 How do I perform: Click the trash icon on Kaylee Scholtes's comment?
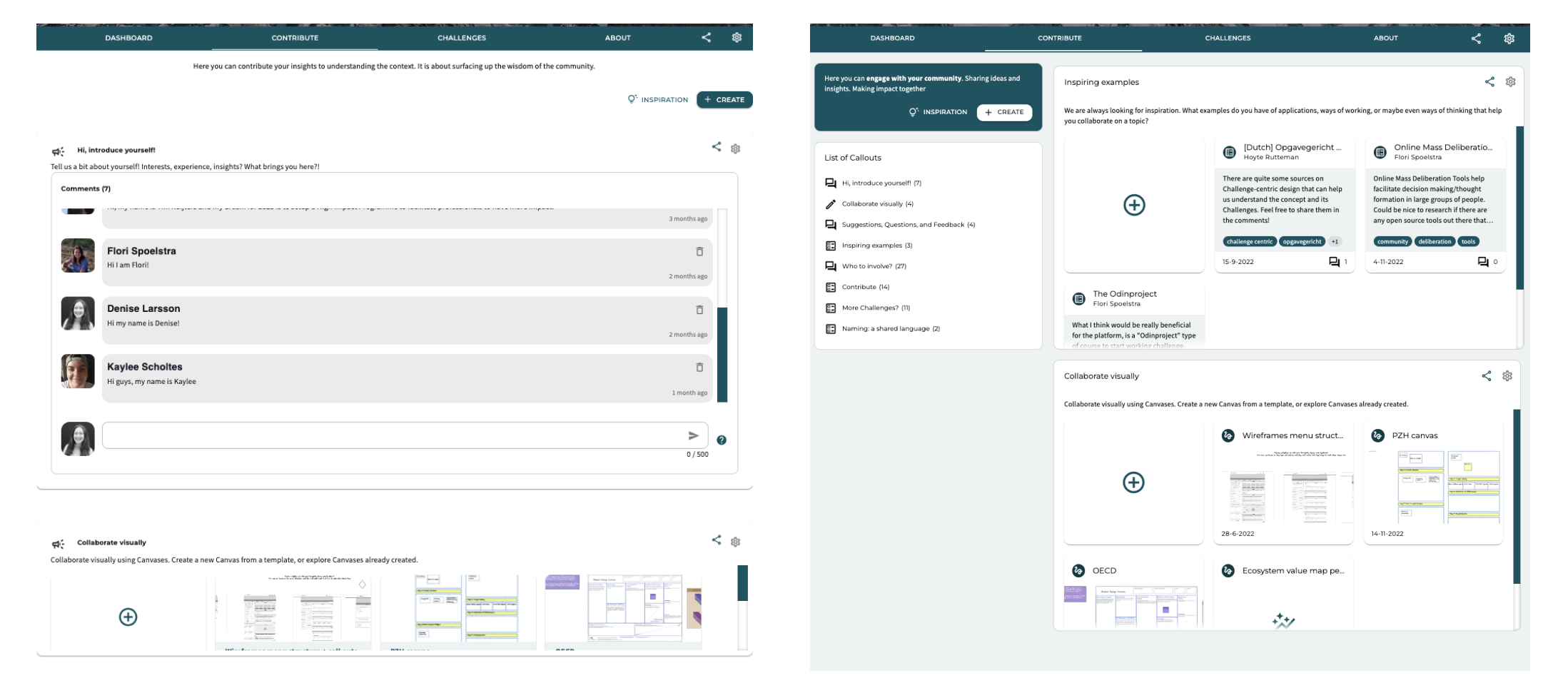699,367
